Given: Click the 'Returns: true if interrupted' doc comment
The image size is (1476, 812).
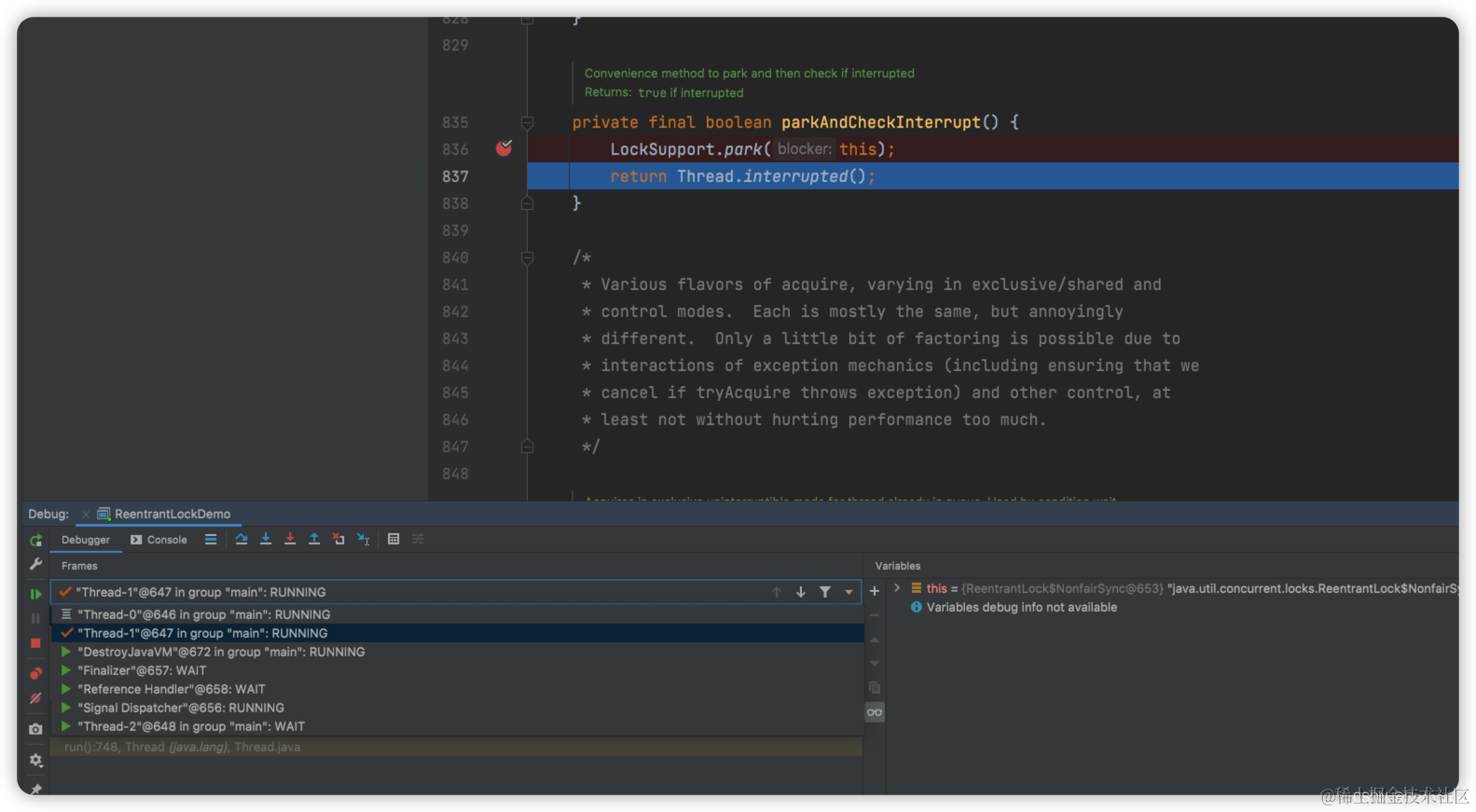Looking at the screenshot, I should coord(664,92).
